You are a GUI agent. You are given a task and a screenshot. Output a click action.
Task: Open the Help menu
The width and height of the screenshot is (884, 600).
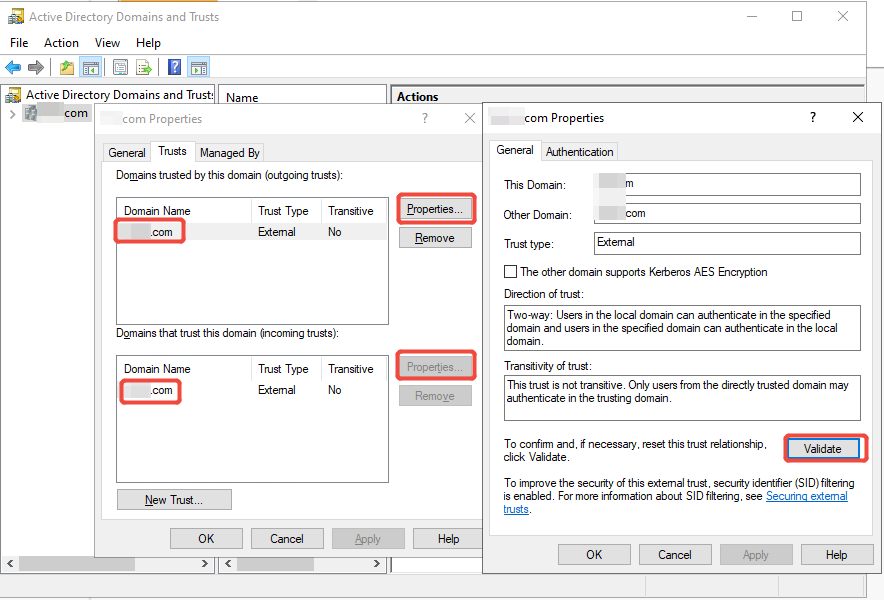point(148,43)
